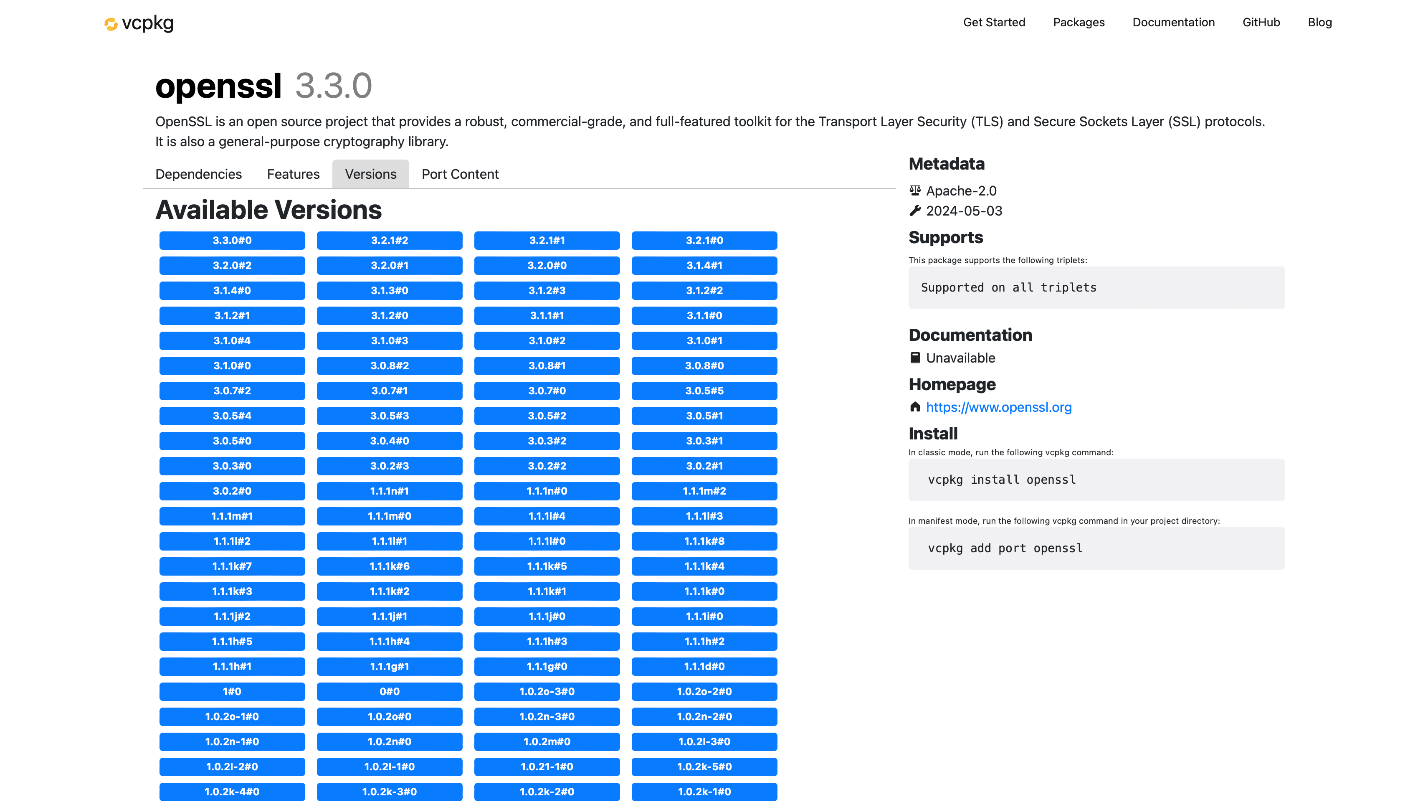The height and width of the screenshot is (802, 1428).
Task: Click the 2024-05-03 date text
Action: point(964,211)
